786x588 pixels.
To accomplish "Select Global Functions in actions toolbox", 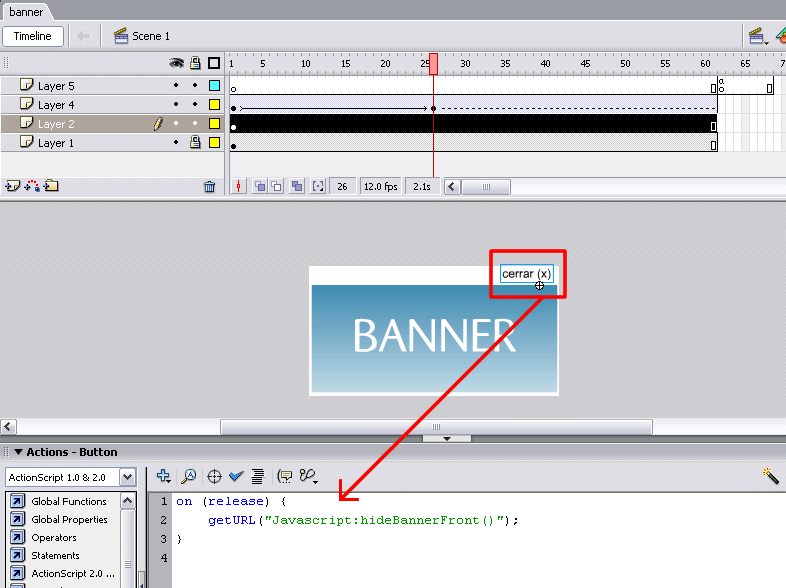I will 68,502.
